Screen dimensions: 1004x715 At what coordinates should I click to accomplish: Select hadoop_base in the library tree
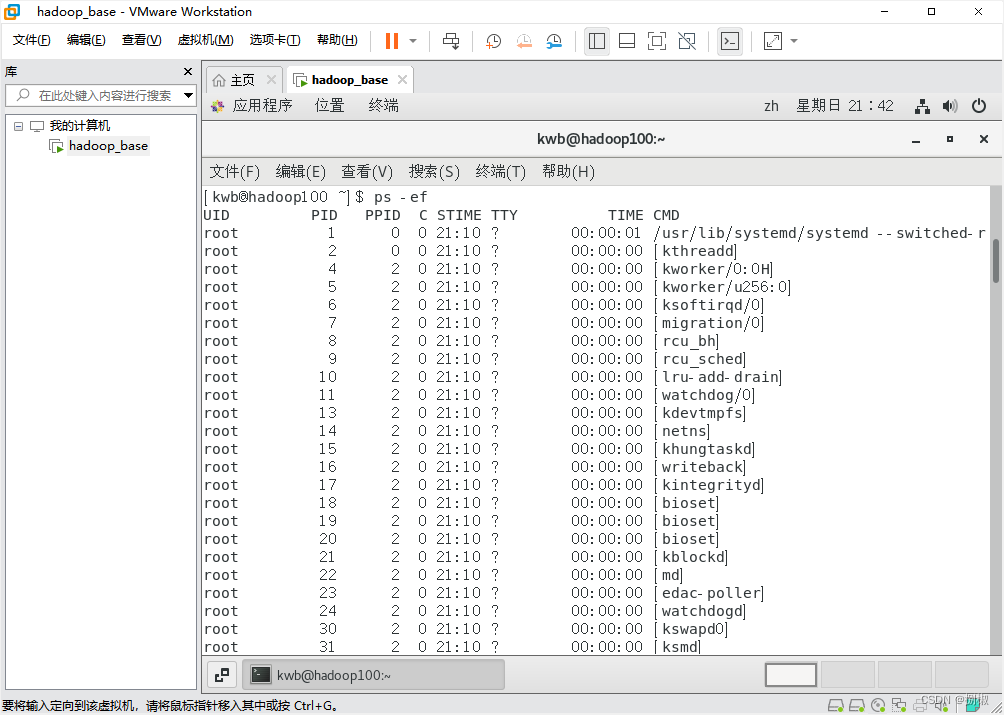[x=108, y=146]
